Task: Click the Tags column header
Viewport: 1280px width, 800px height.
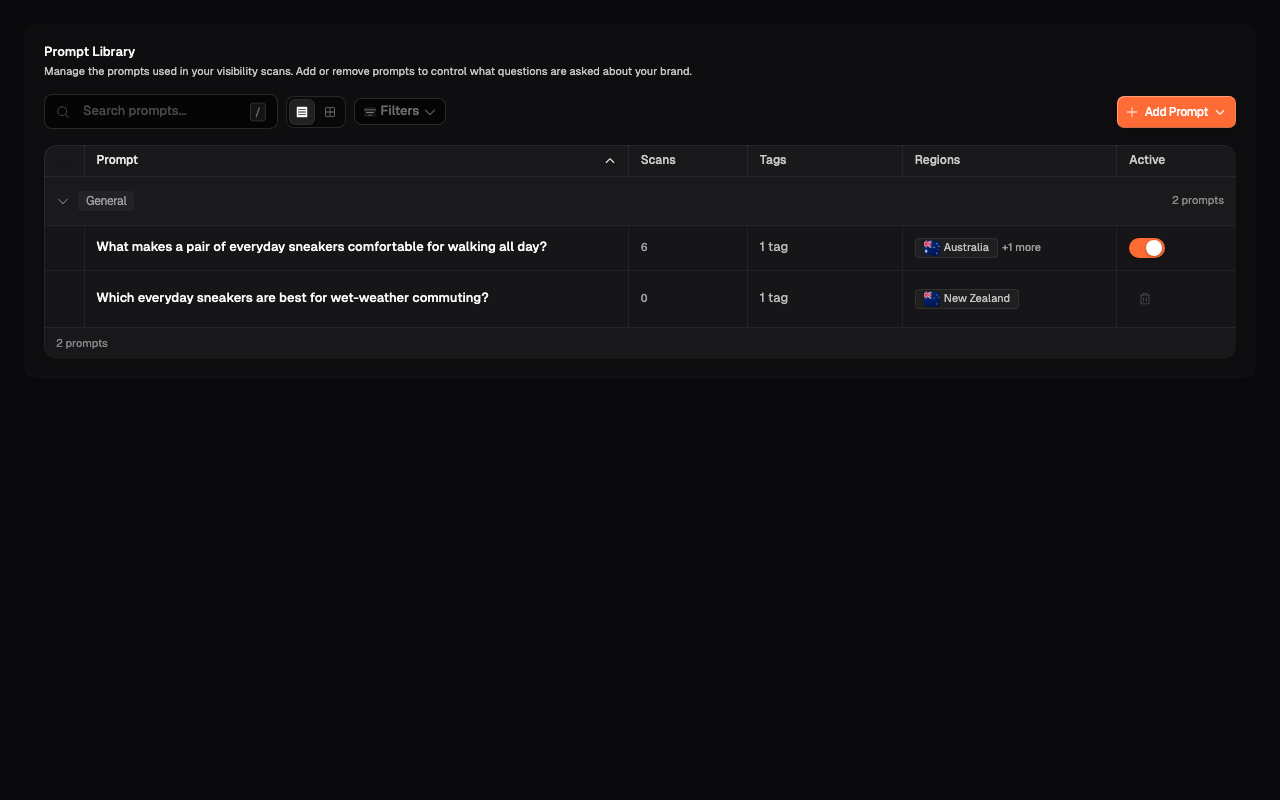Action: pos(825,160)
